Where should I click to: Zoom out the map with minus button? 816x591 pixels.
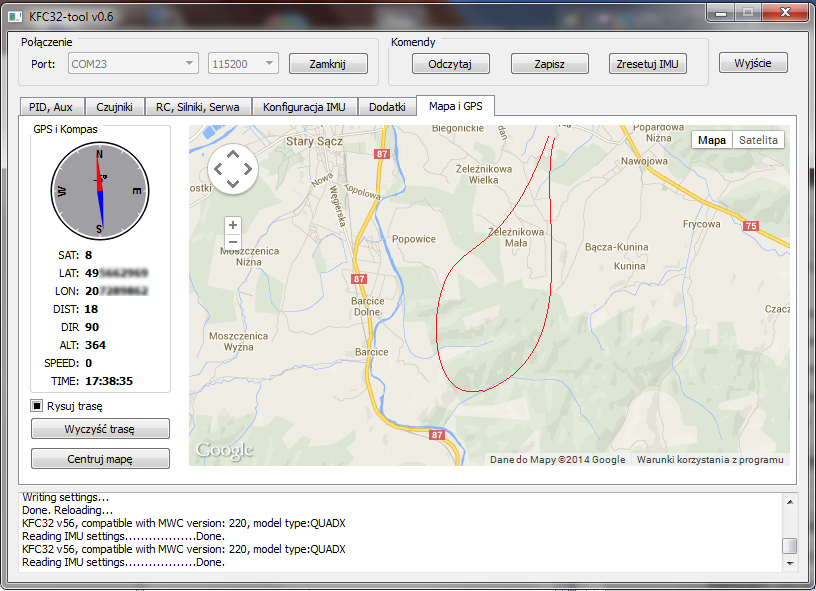click(233, 242)
